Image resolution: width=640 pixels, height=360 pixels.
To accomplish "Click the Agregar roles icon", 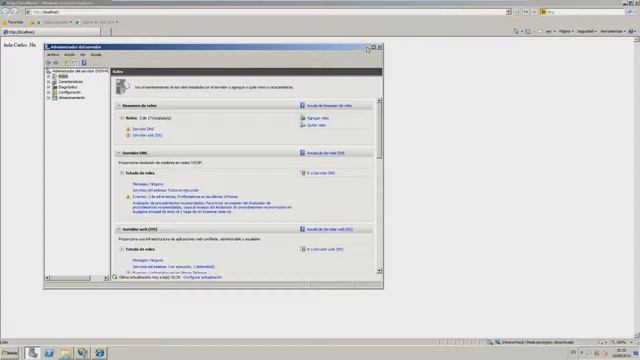I will 303,118.
